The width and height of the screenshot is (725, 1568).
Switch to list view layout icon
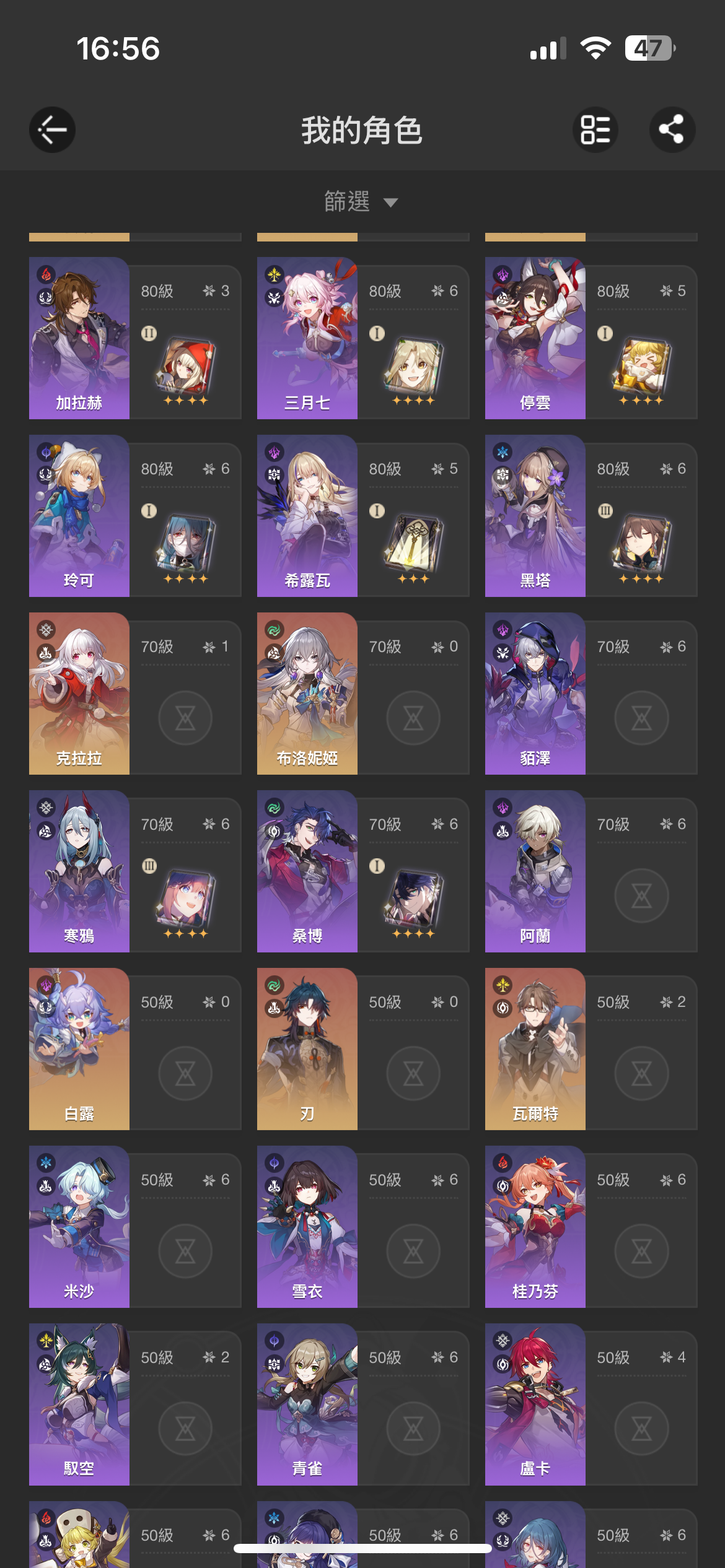click(595, 130)
